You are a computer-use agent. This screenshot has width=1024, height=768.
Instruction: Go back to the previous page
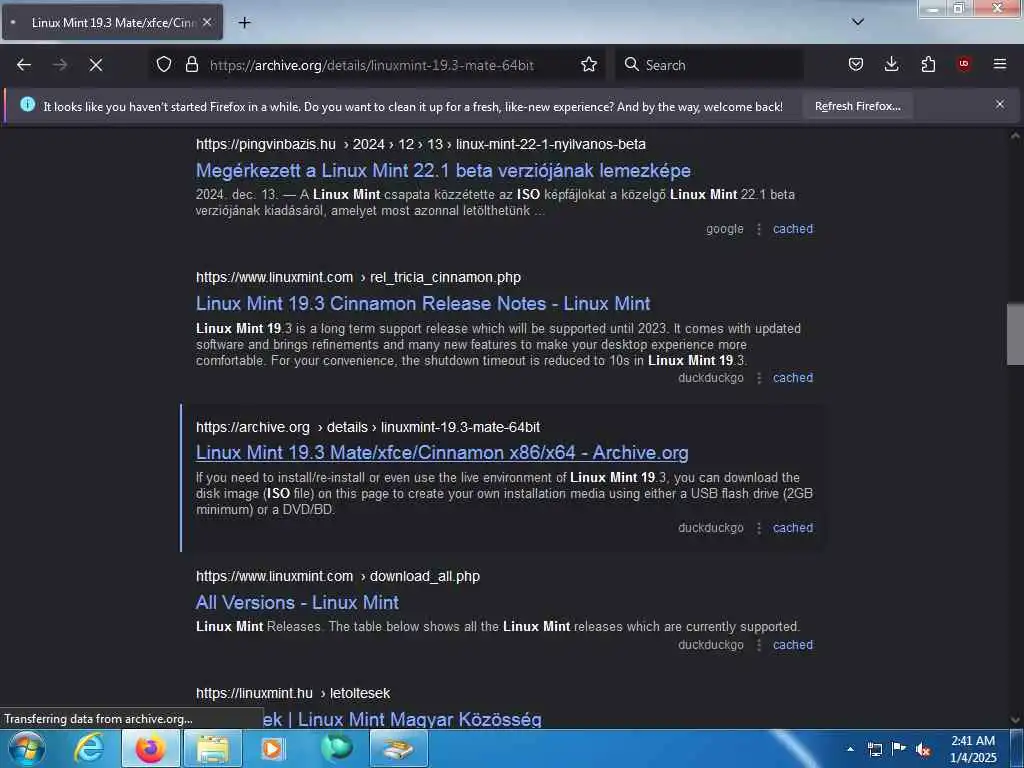click(24, 65)
